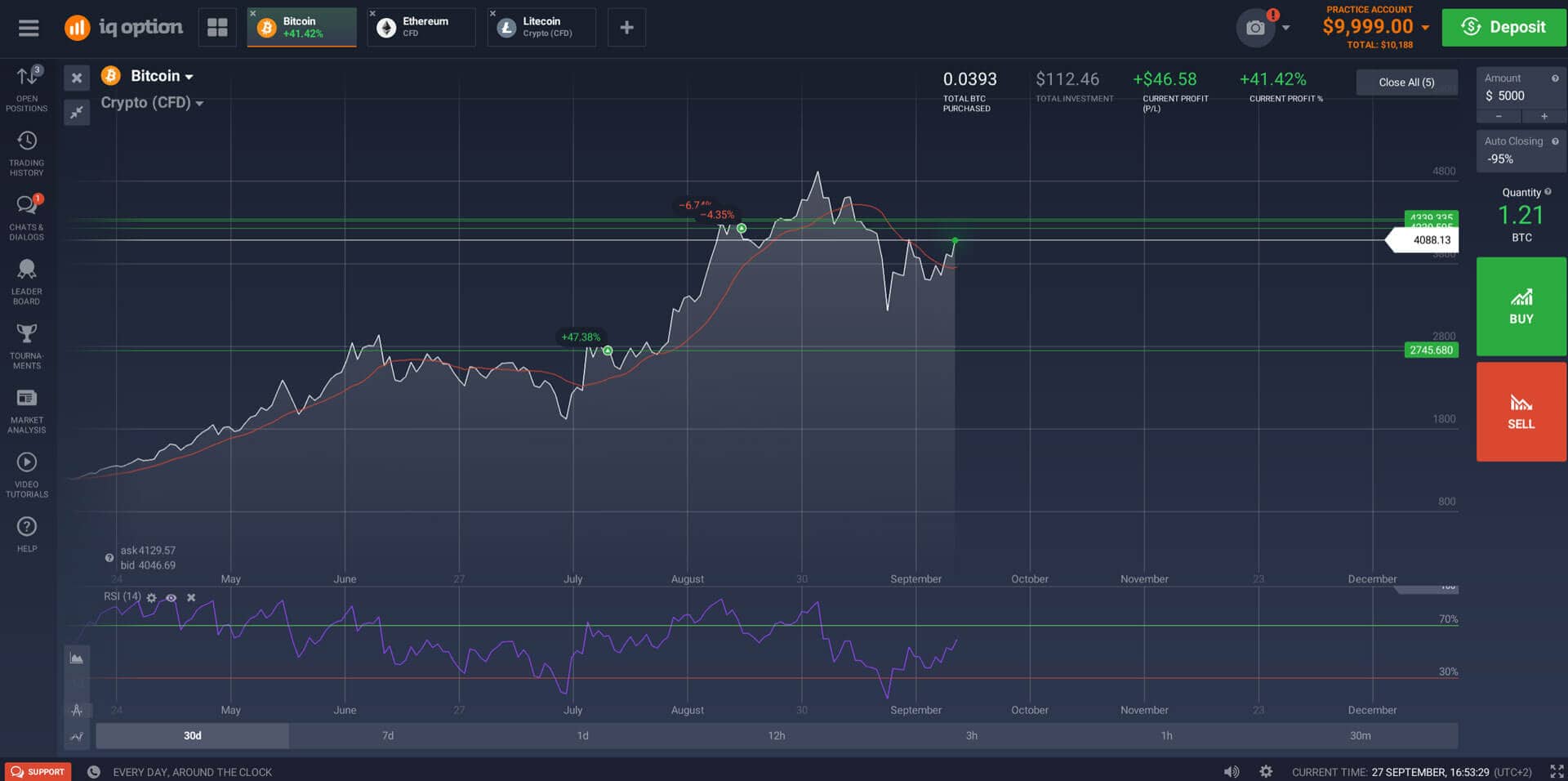Select the 30m timeframe
The image size is (1568, 781).
pos(1361,736)
